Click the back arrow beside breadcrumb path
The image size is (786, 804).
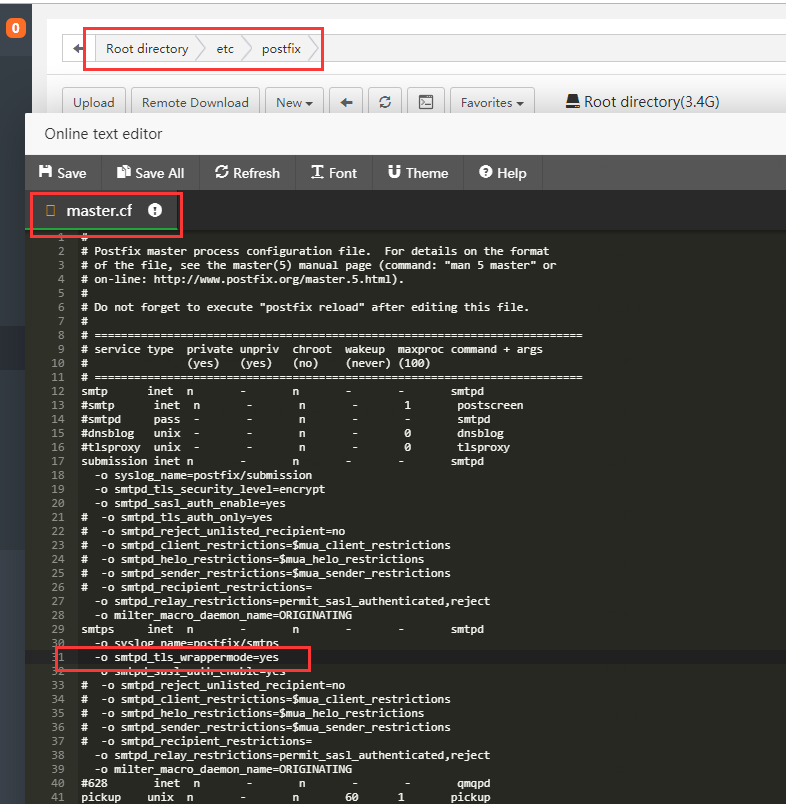(x=78, y=49)
